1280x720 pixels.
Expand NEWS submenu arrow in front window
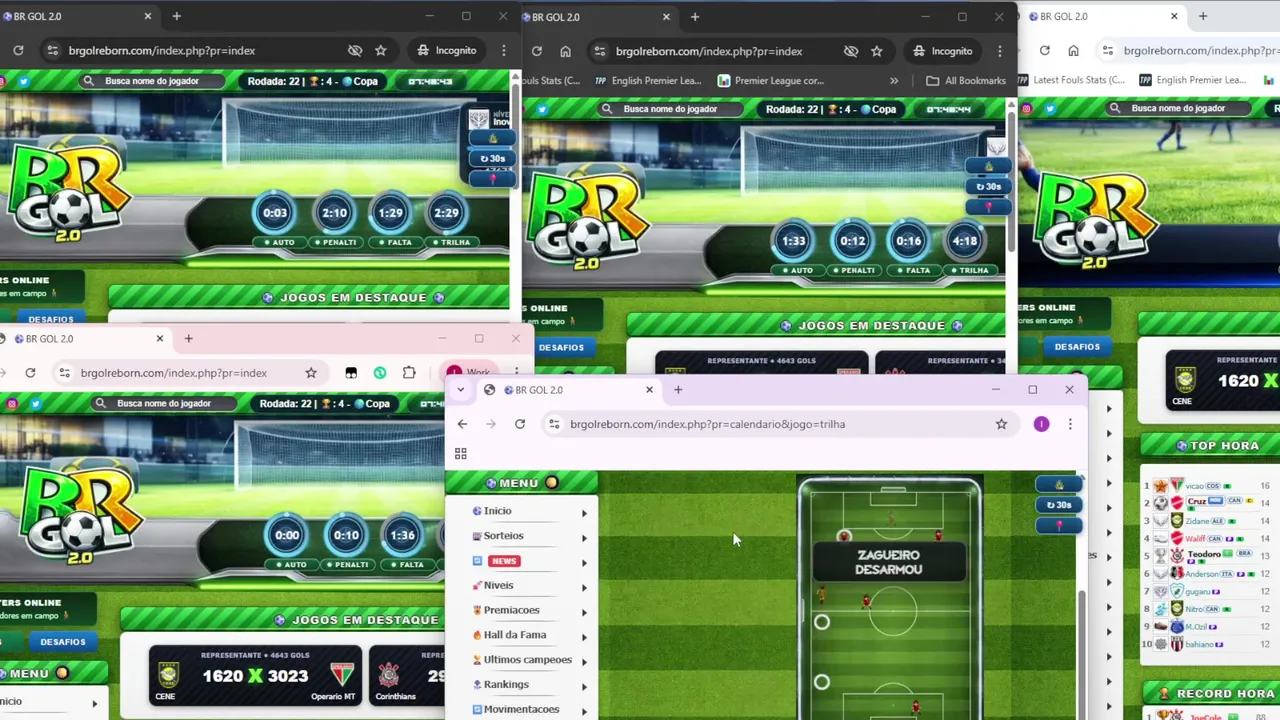point(584,563)
